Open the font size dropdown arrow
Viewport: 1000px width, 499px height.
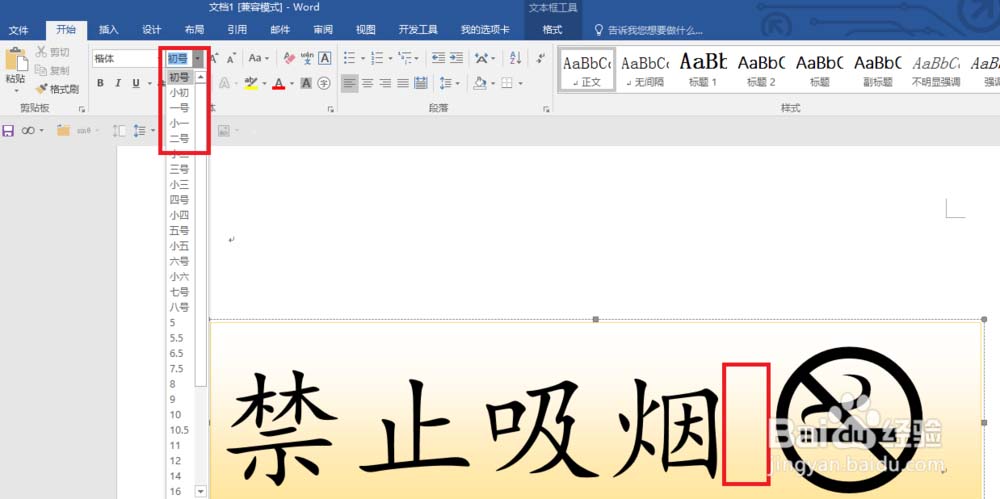(x=198, y=59)
